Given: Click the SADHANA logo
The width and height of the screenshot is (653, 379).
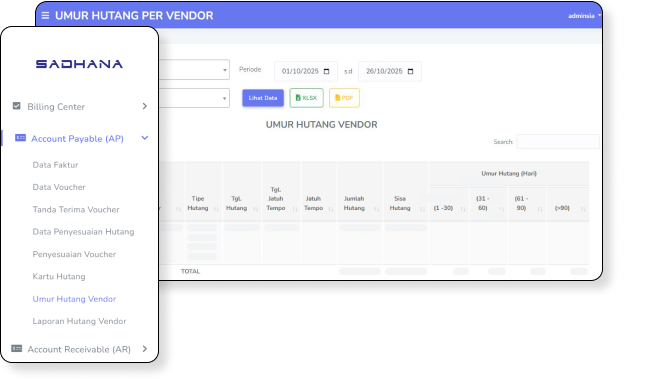Looking at the screenshot, I should pos(79,64).
